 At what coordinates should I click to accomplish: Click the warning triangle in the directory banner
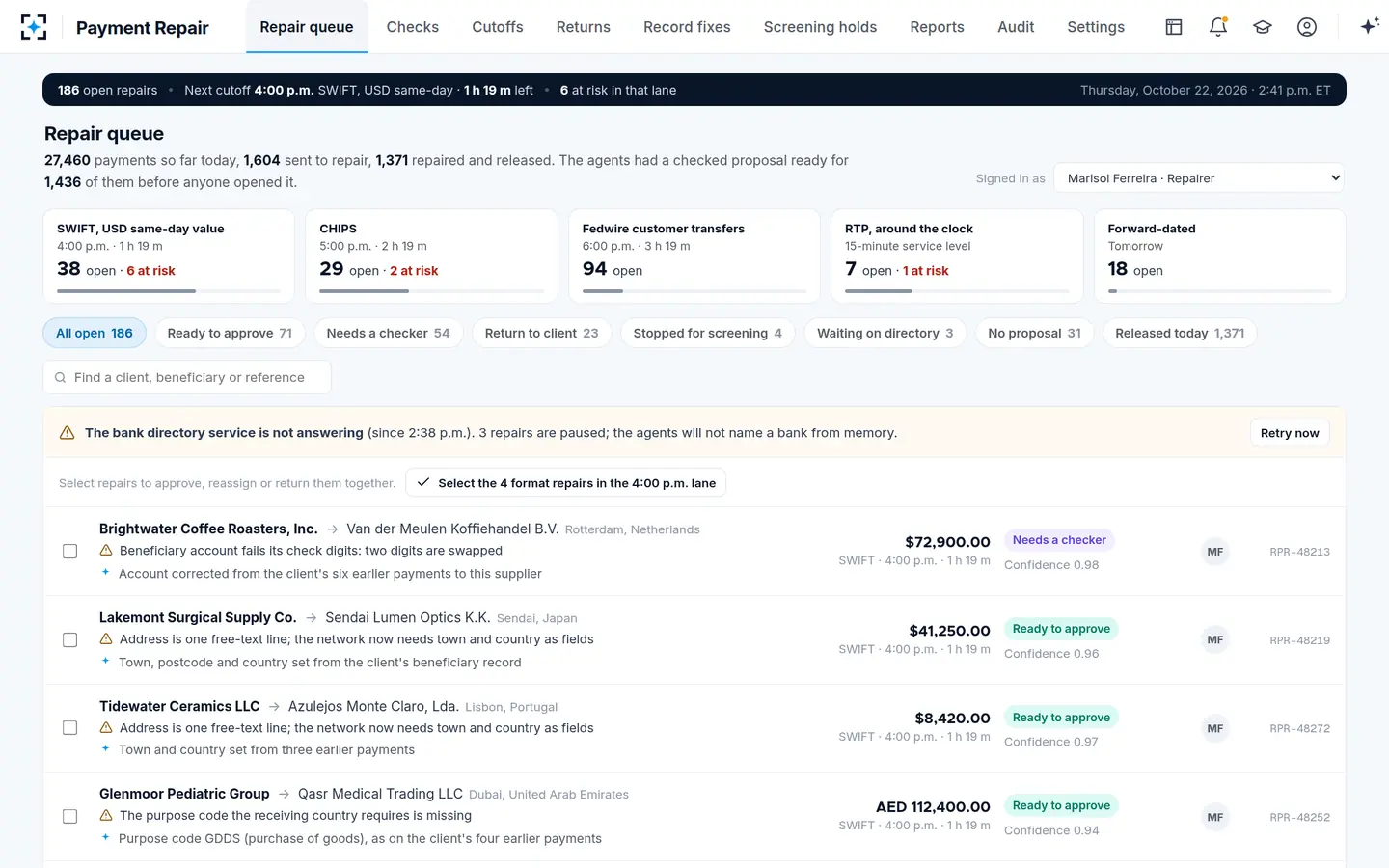[x=68, y=433]
